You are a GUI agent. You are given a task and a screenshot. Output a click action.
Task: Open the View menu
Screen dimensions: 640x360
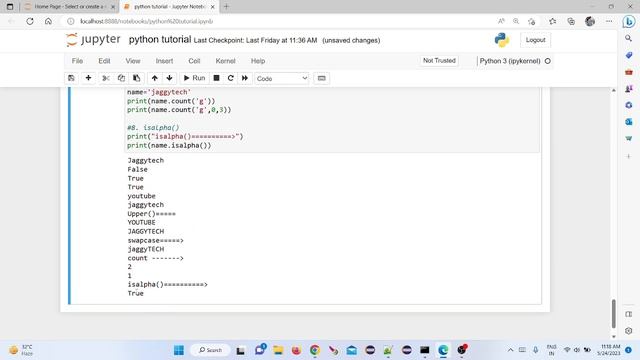133,61
